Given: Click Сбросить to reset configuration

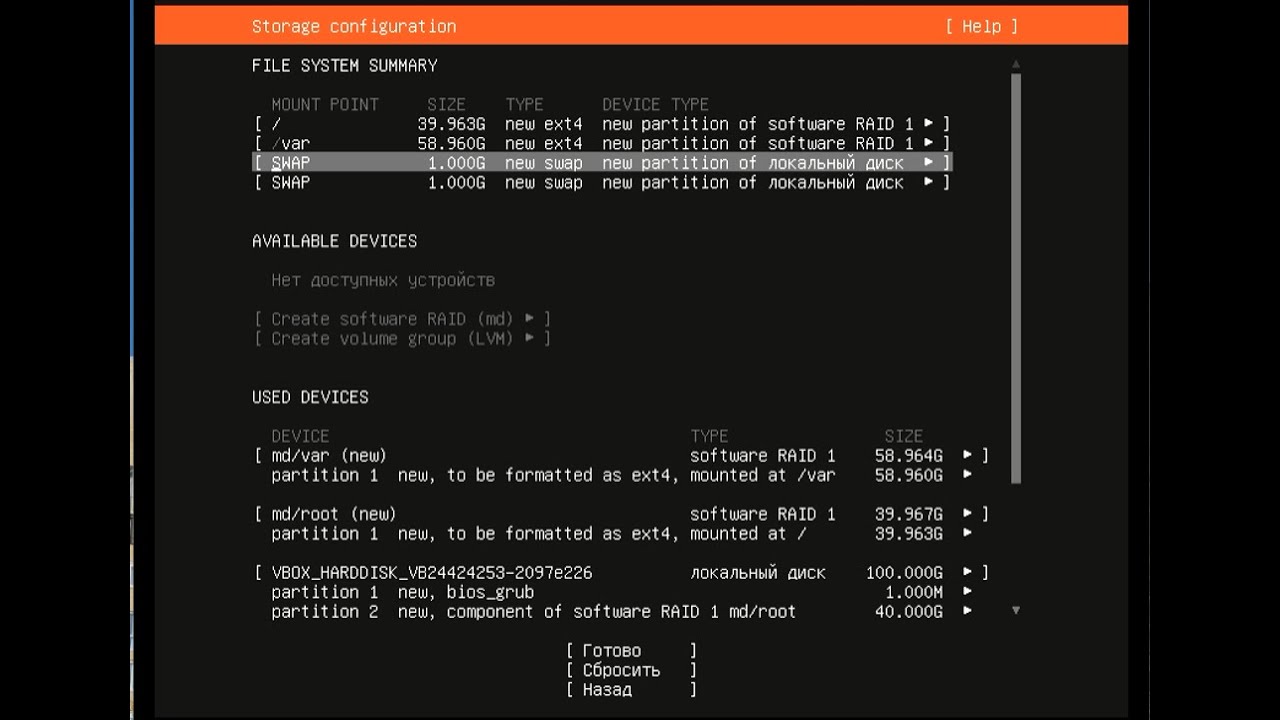Looking at the screenshot, I should click(x=631, y=671).
